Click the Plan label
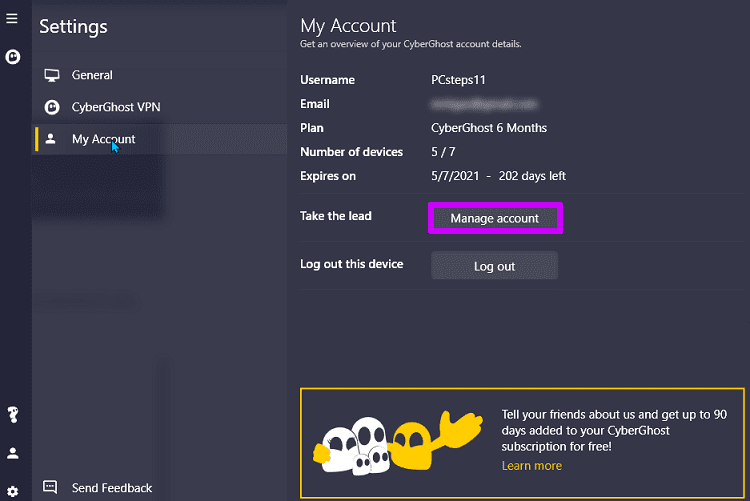750x501 pixels. [311, 128]
